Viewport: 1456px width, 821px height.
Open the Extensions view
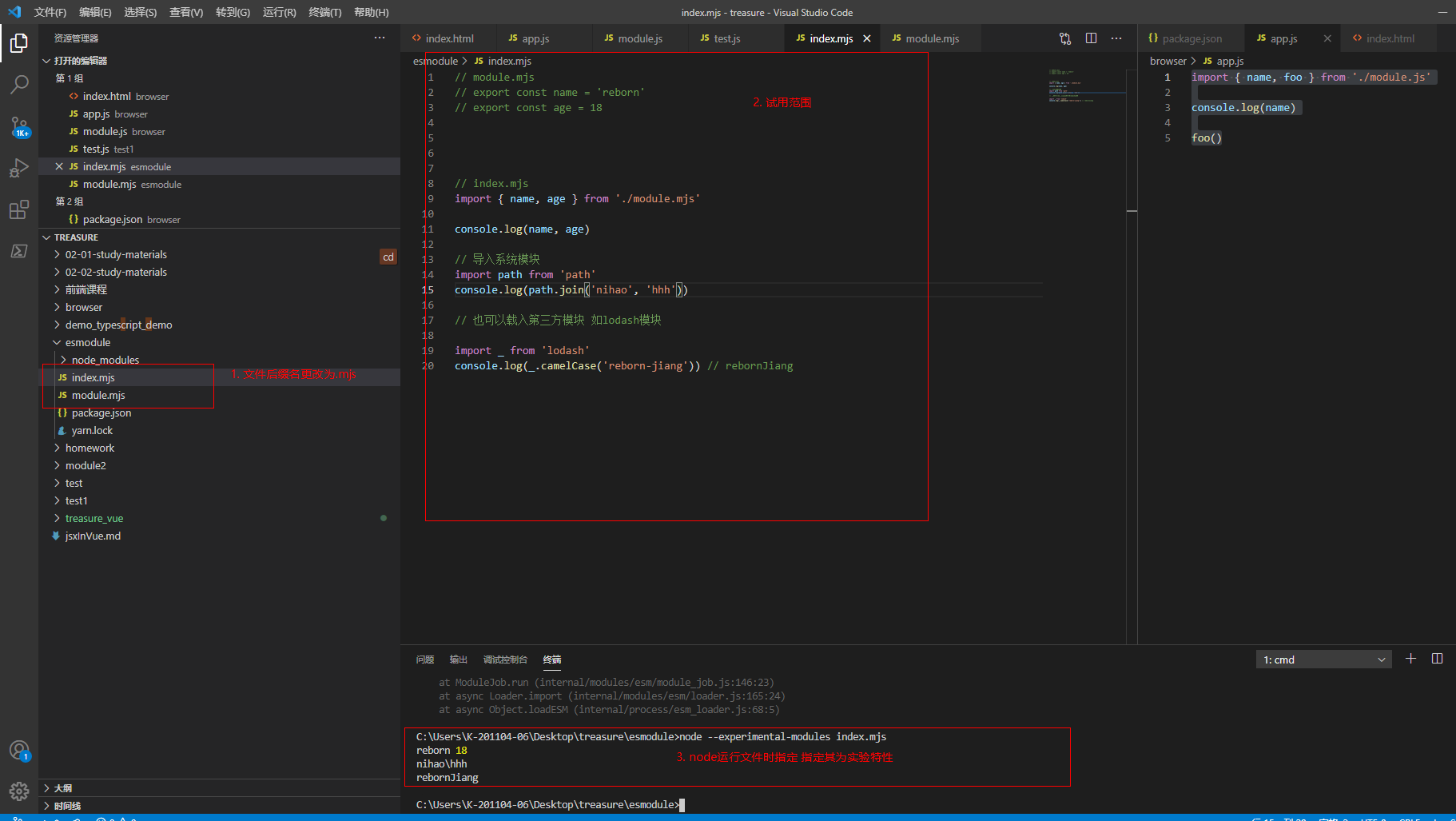coord(19,209)
